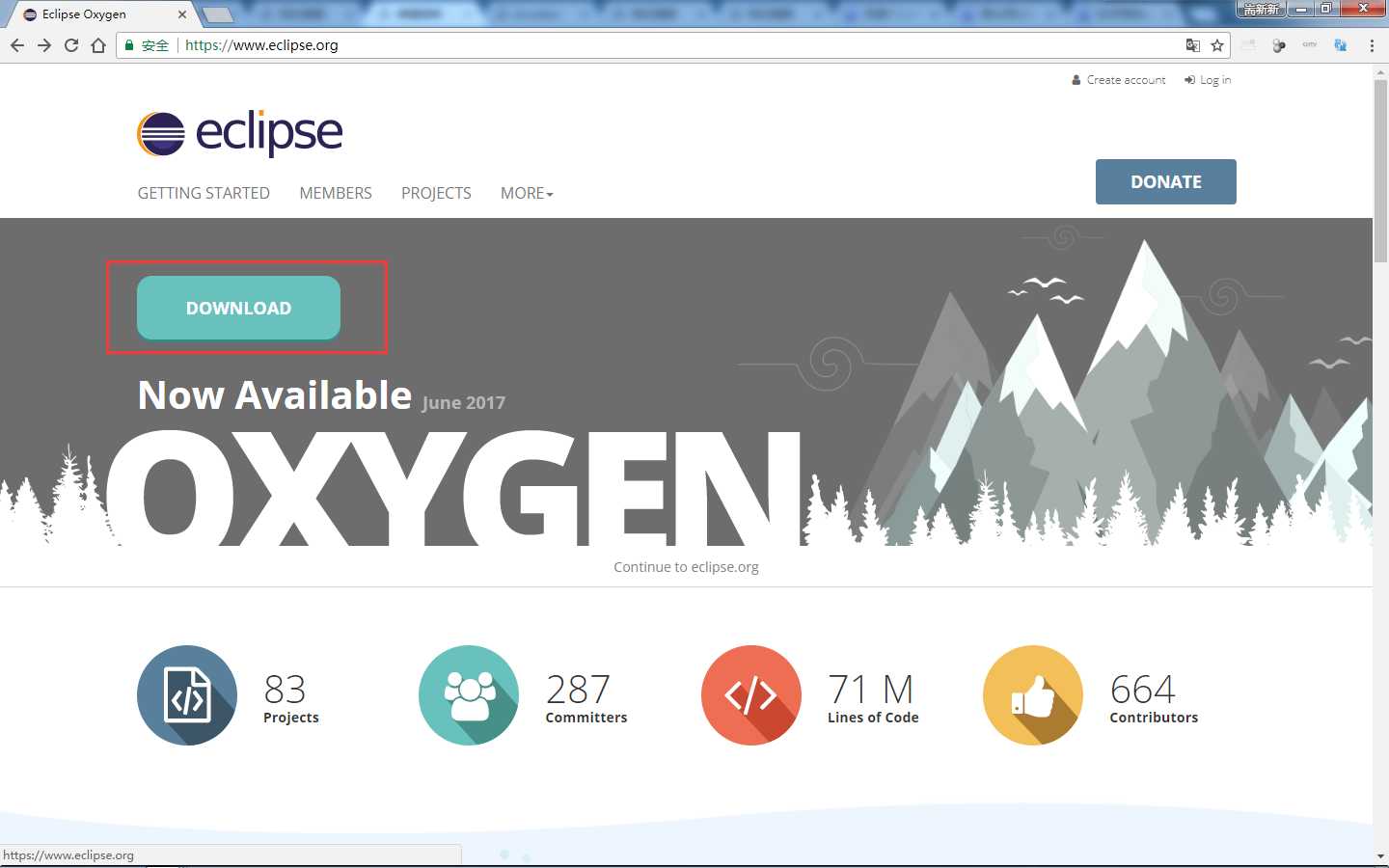Click the Chrome profile name button

tap(1261, 9)
